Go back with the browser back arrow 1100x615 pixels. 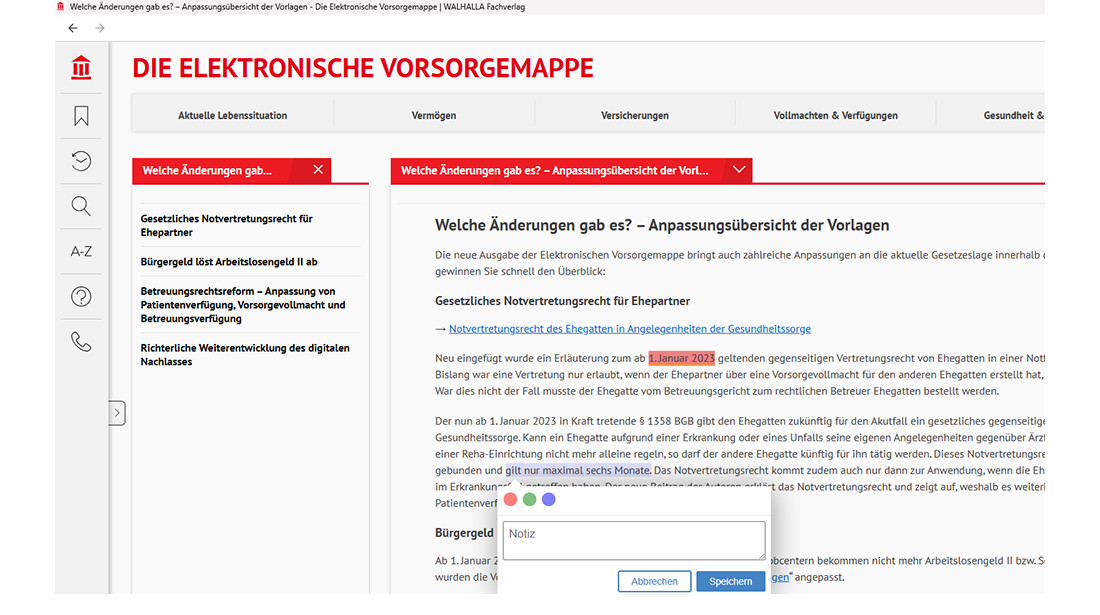tap(73, 28)
